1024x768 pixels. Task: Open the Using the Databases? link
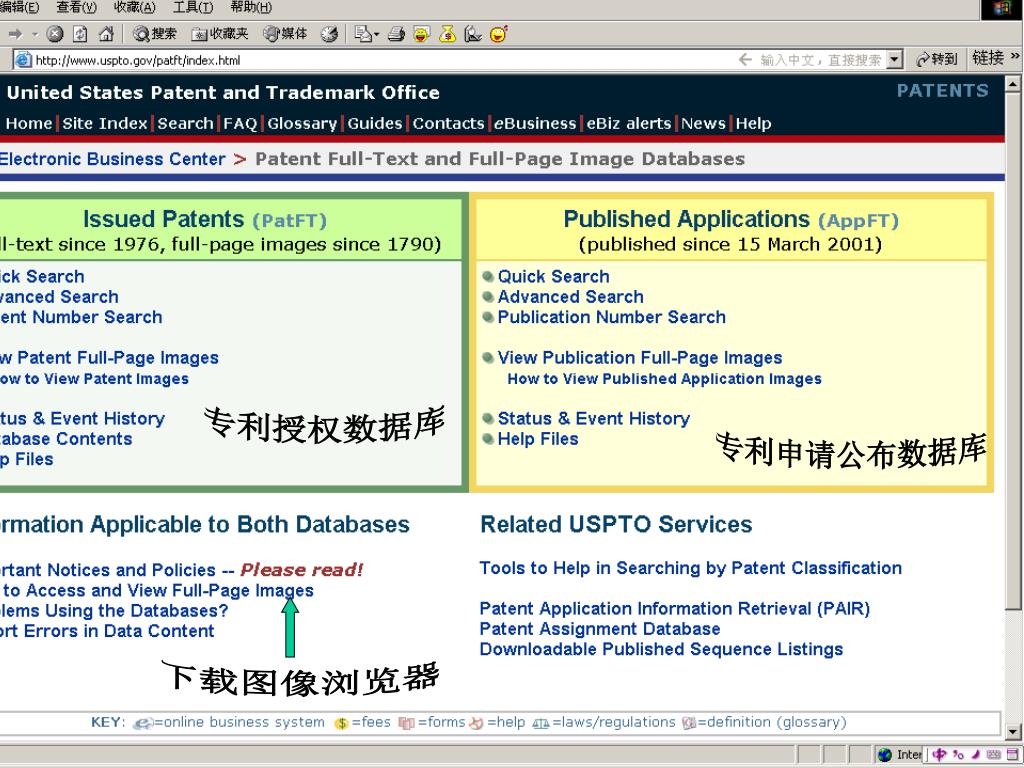tap(114, 611)
